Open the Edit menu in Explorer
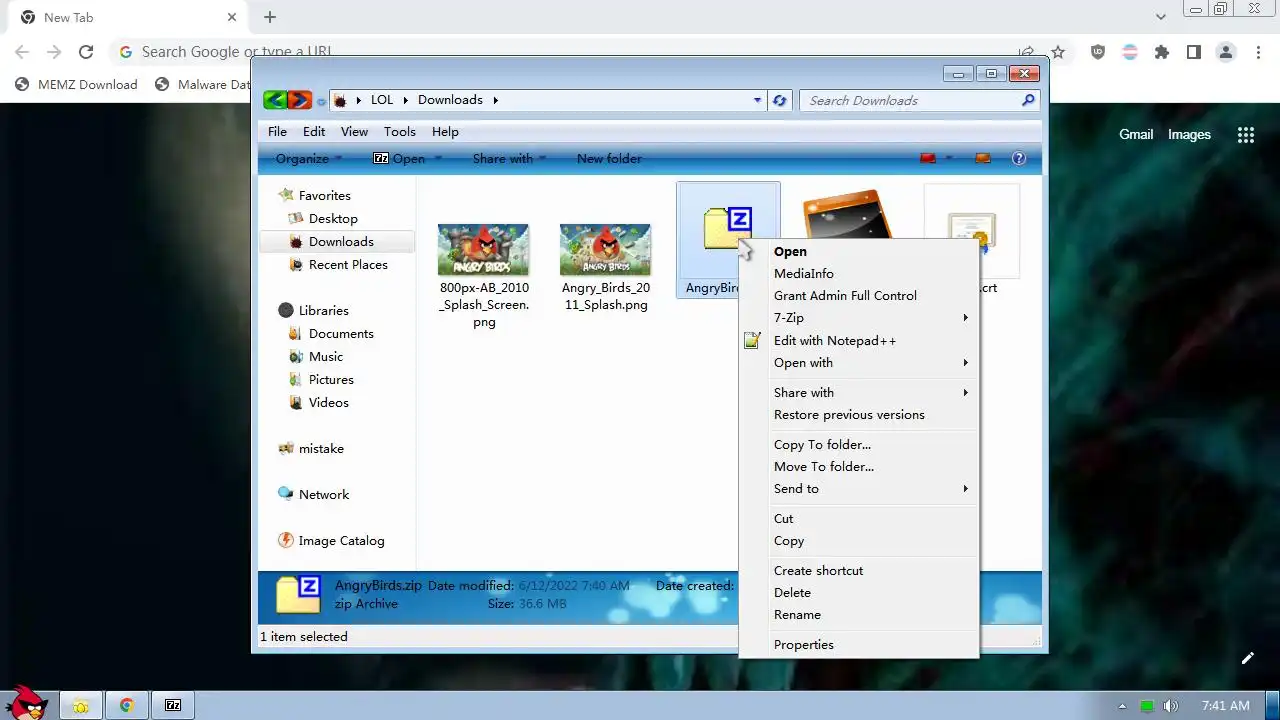 click(314, 131)
